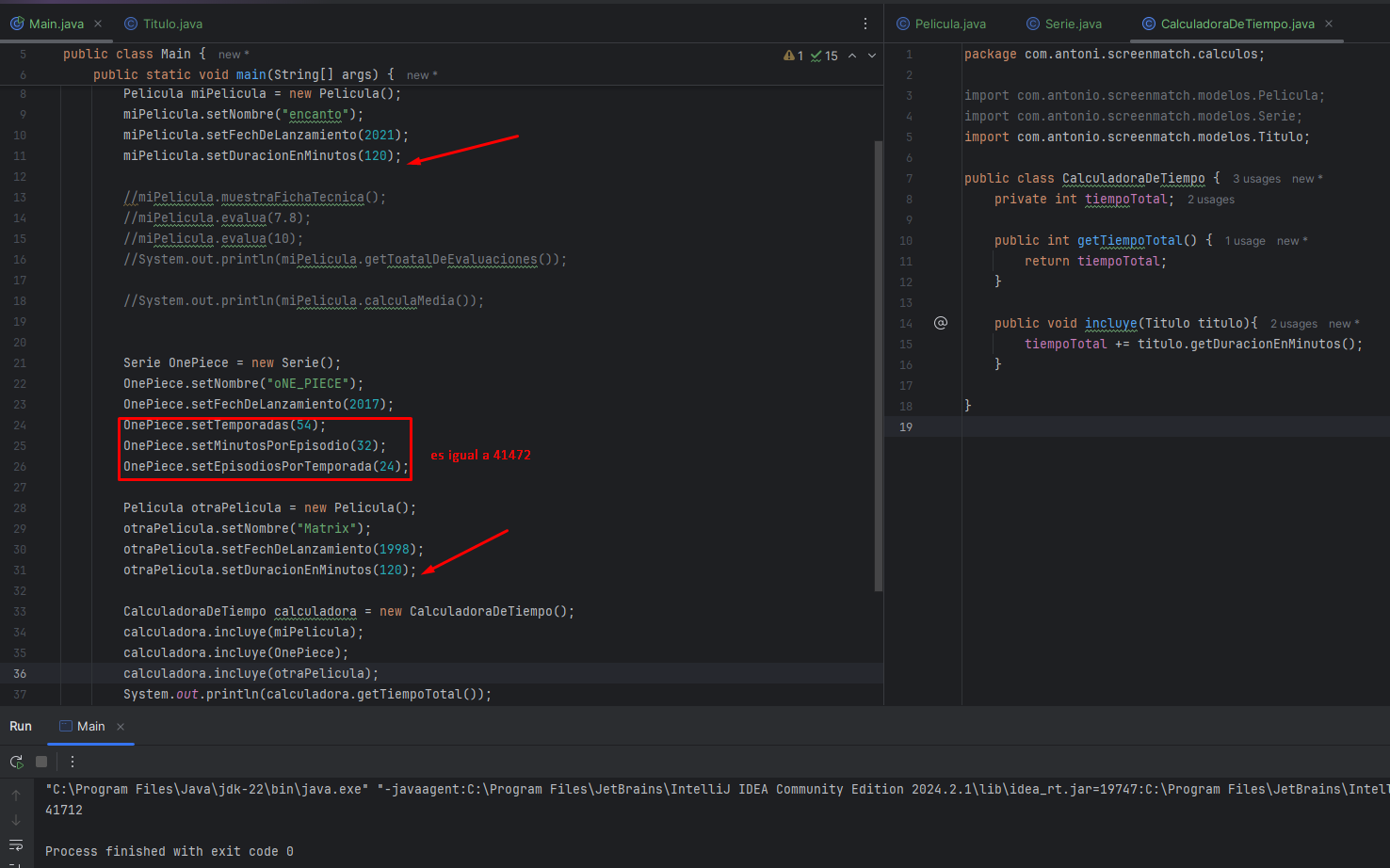Click the '2 usages' hint on incluye method
This screenshot has height=868, width=1390.
click(1293, 324)
